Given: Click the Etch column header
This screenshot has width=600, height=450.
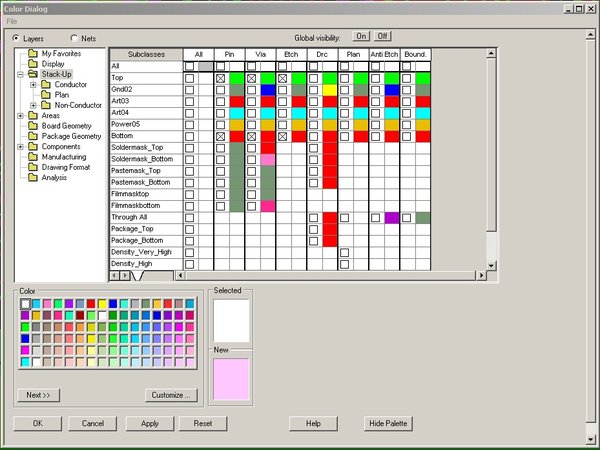Looking at the screenshot, I should coord(291,54).
